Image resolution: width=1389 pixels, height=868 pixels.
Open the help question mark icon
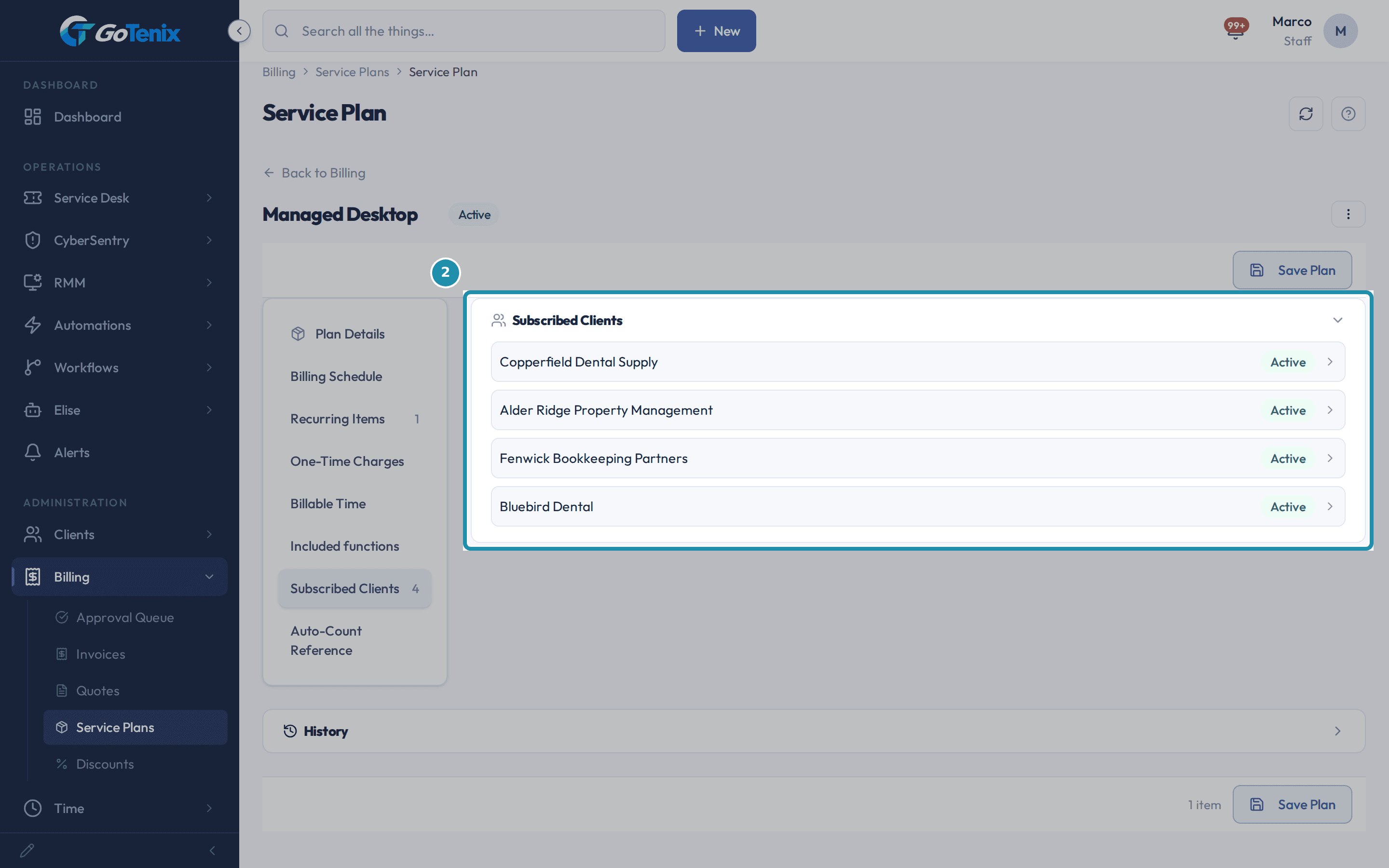coord(1348,114)
